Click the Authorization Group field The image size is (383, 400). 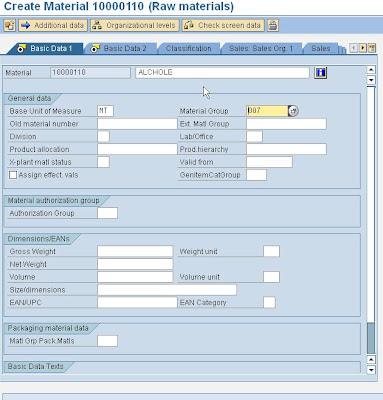click(x=107, y=213)
